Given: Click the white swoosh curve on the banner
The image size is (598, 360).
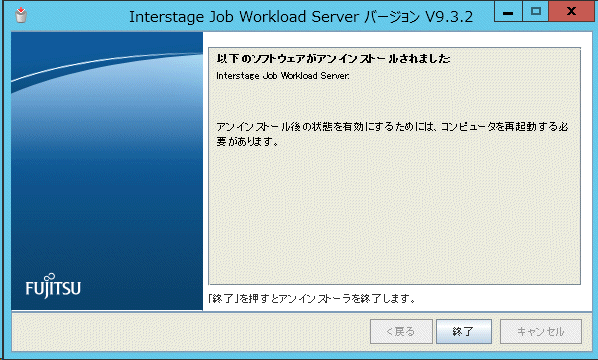Looking at the screenshot, I should (x=107, y=68).
